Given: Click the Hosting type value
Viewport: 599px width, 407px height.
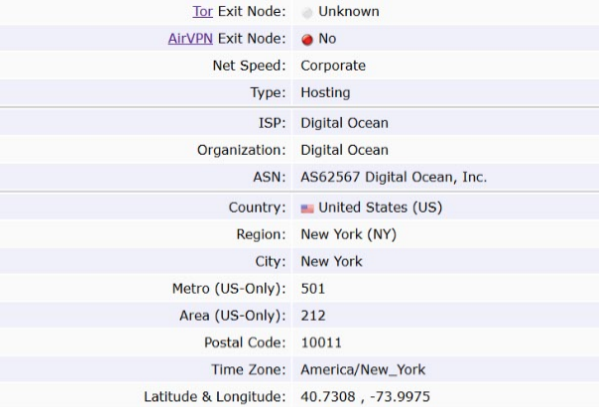Looking at the screenshot, I should tap(325, 93).
